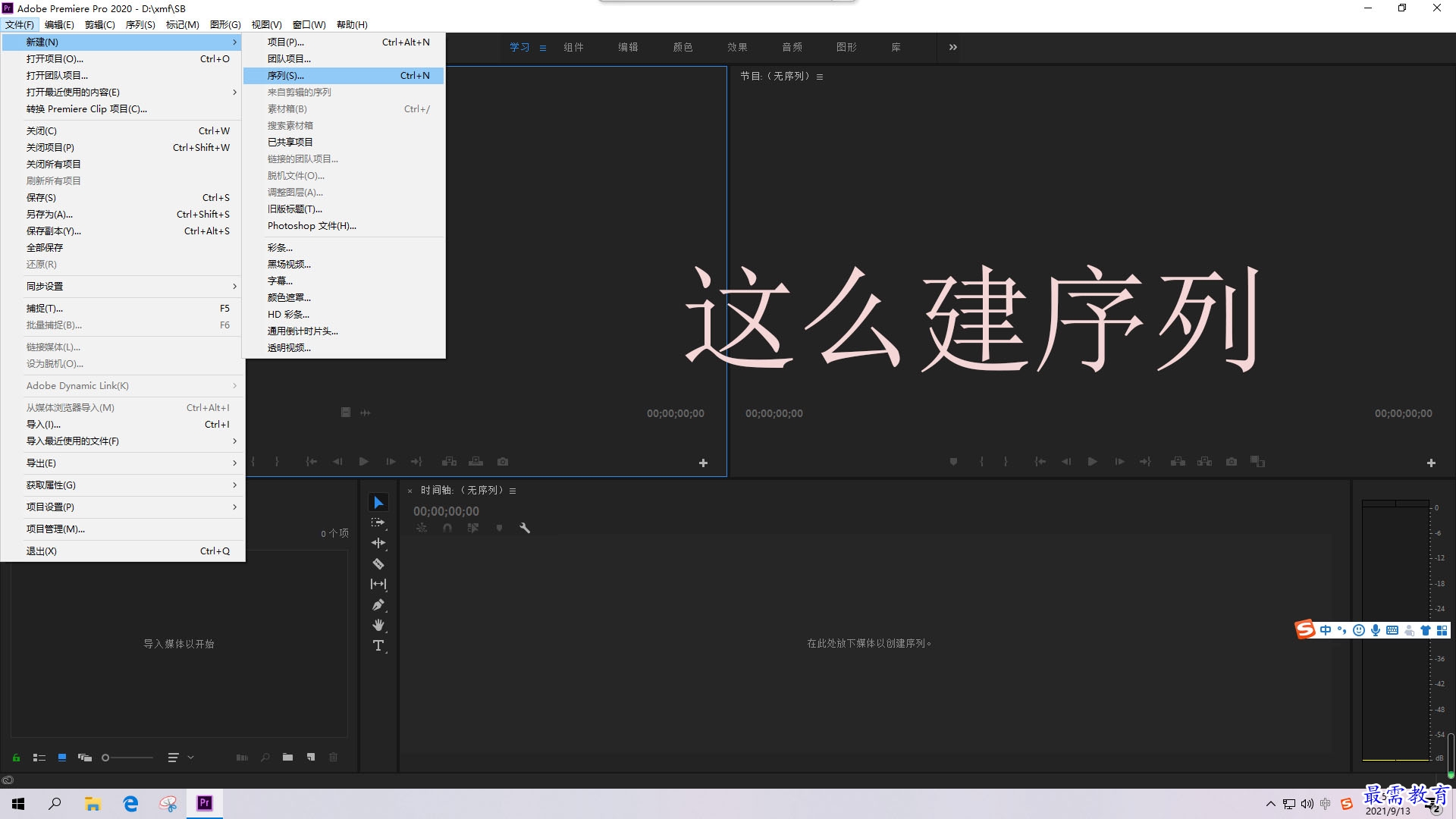Open Source monitor button editor plus
Screen dimensions: 1456x819
point(703,463)
